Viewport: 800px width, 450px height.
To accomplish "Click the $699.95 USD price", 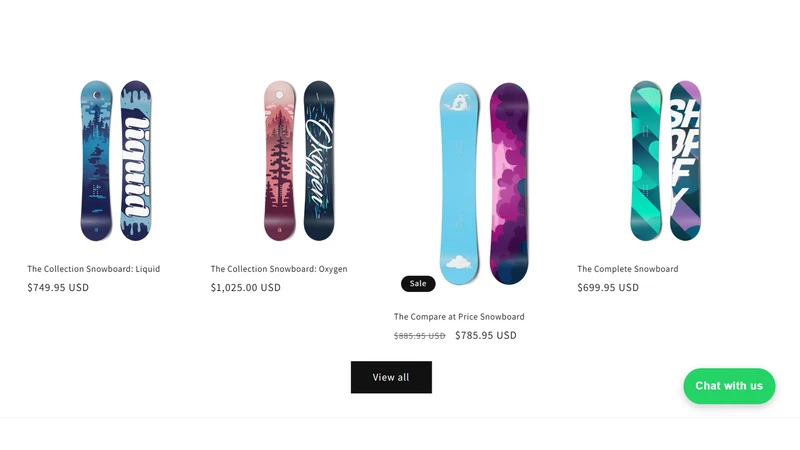I will tap(608, 287).
